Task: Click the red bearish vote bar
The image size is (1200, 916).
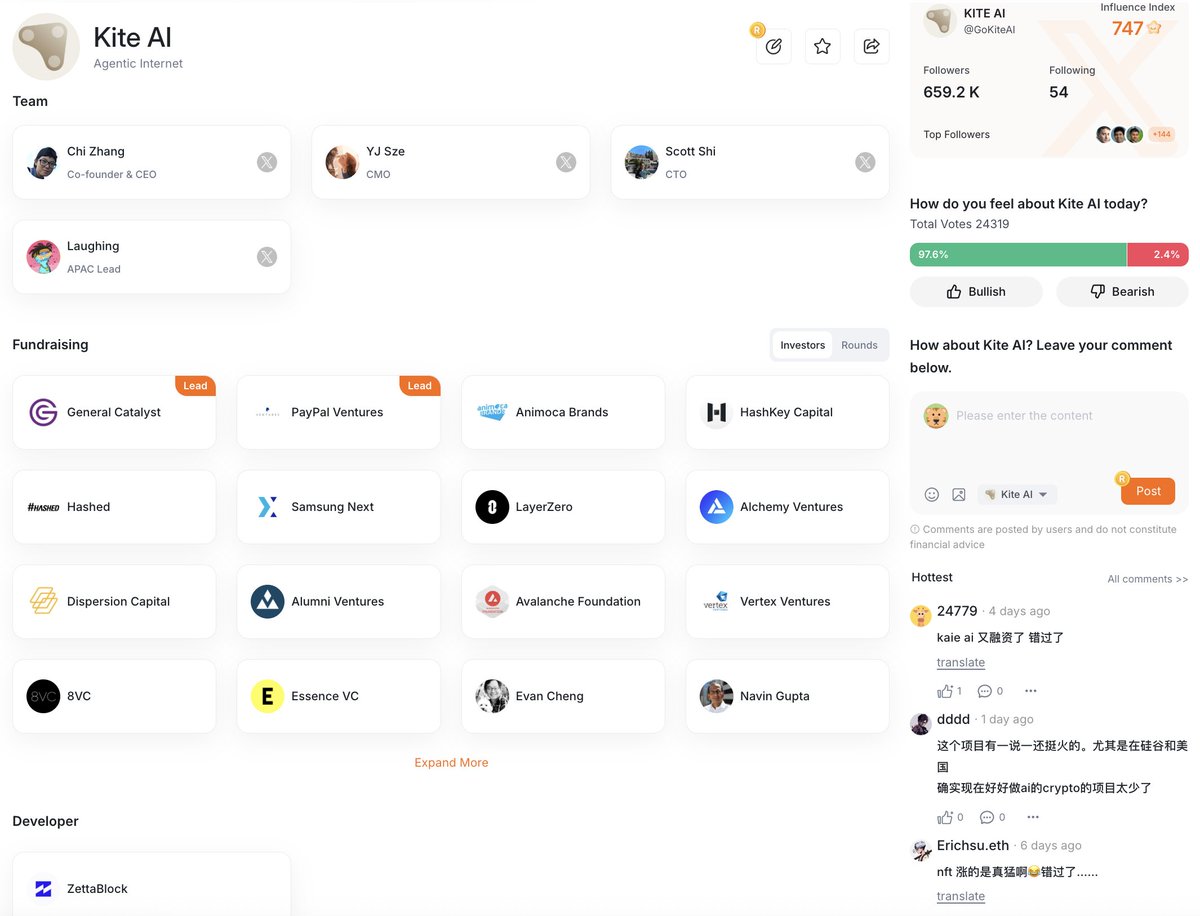Action: click(x=1158, y=254)
